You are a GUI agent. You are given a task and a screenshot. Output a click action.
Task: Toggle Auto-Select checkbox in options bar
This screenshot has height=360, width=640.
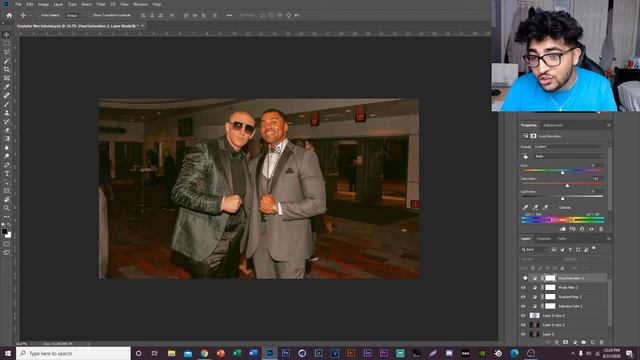pos(38,15)
